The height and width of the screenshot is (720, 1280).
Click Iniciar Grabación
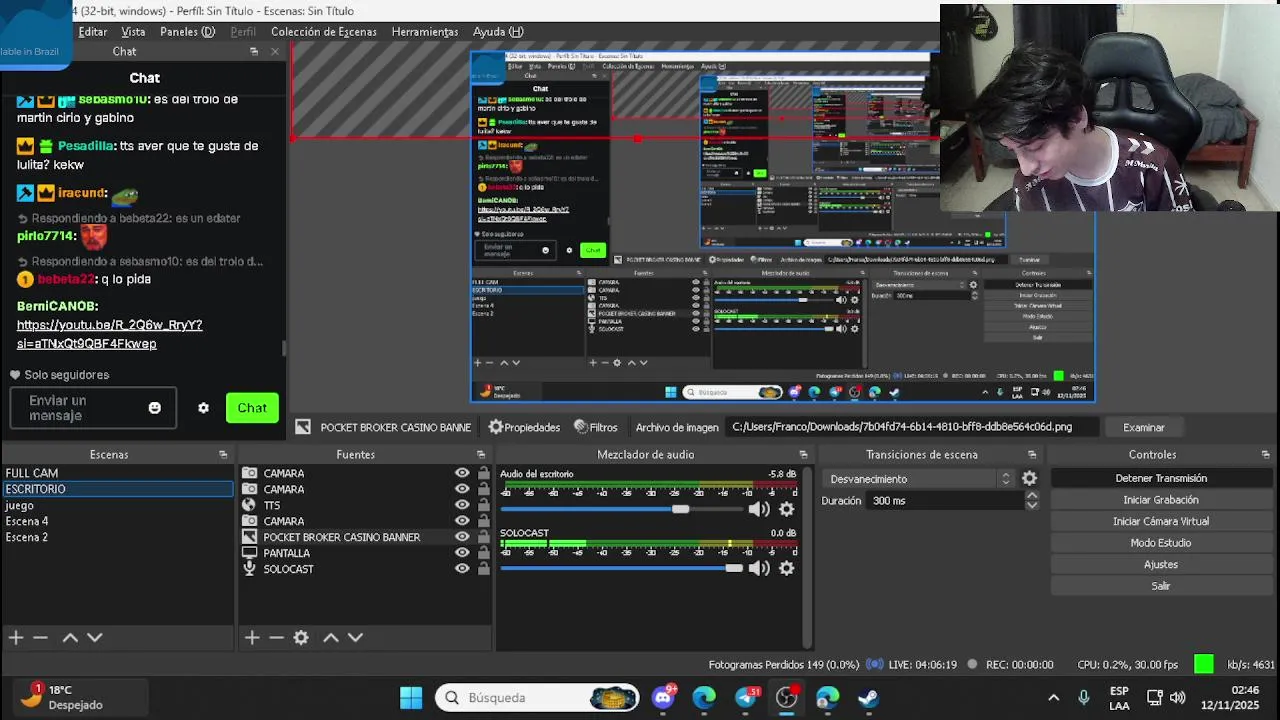click(x=1160, y=500)
